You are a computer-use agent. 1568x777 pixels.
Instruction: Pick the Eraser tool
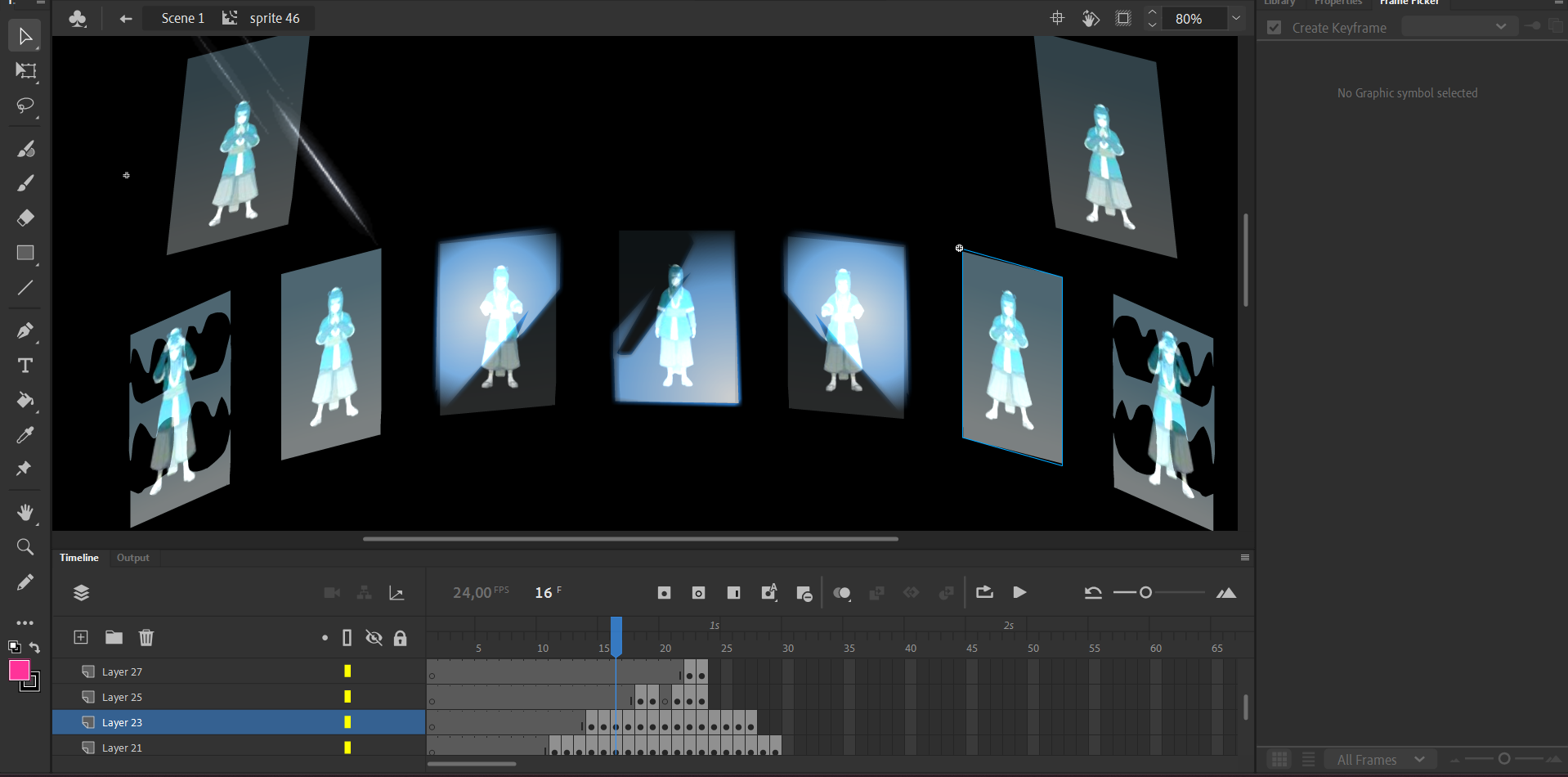click(25, 218)
